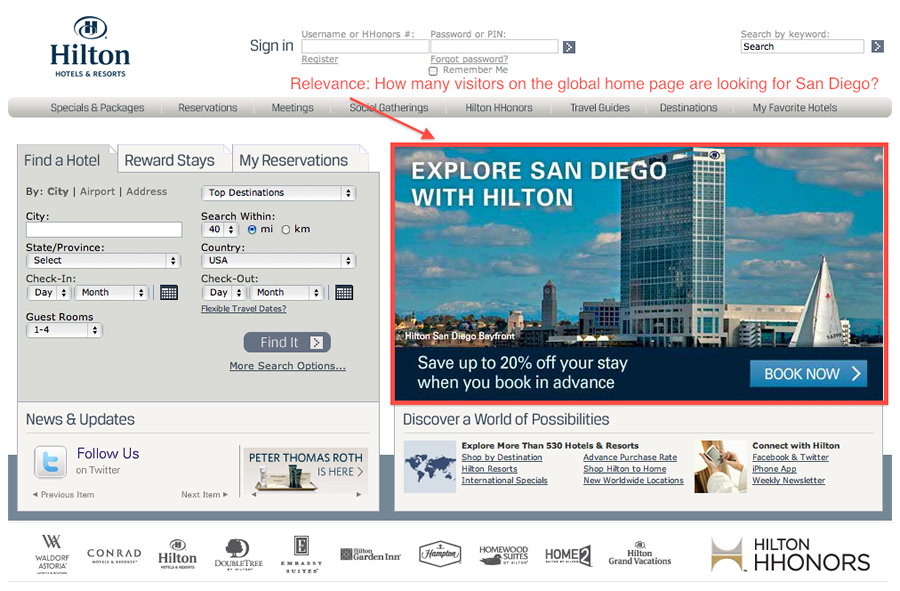Open the Waldorf Astoria brand logo
Viewport: 900px width, 591px height.
(x=52, y=554)
